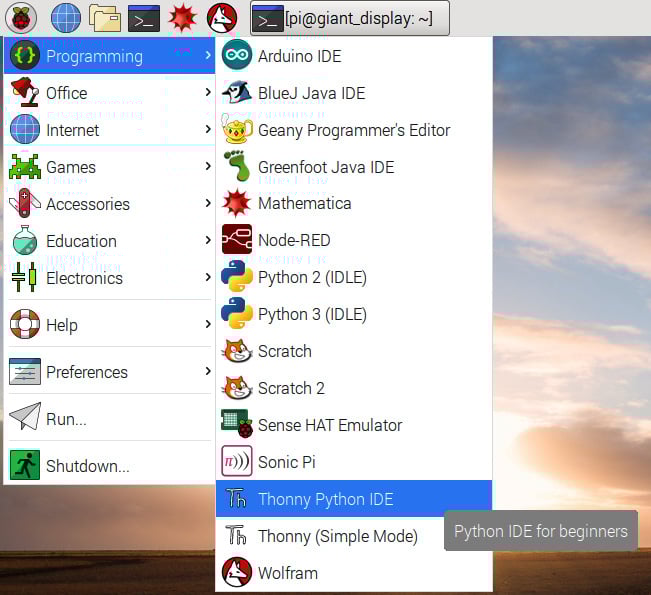This screenshot has height=595, width=651.
Task: Switch to the pi@giant_display terminal window button
Action: click(350, 18)
